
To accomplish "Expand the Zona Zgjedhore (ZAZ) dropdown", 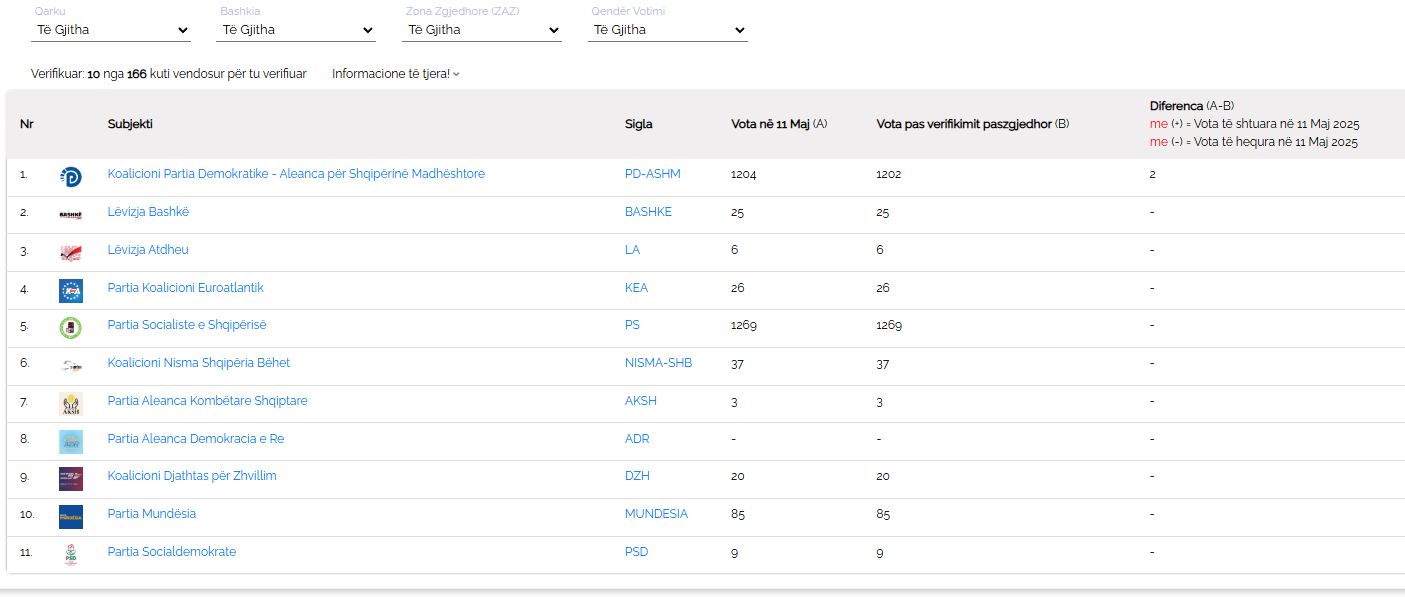I will (482, 30).
